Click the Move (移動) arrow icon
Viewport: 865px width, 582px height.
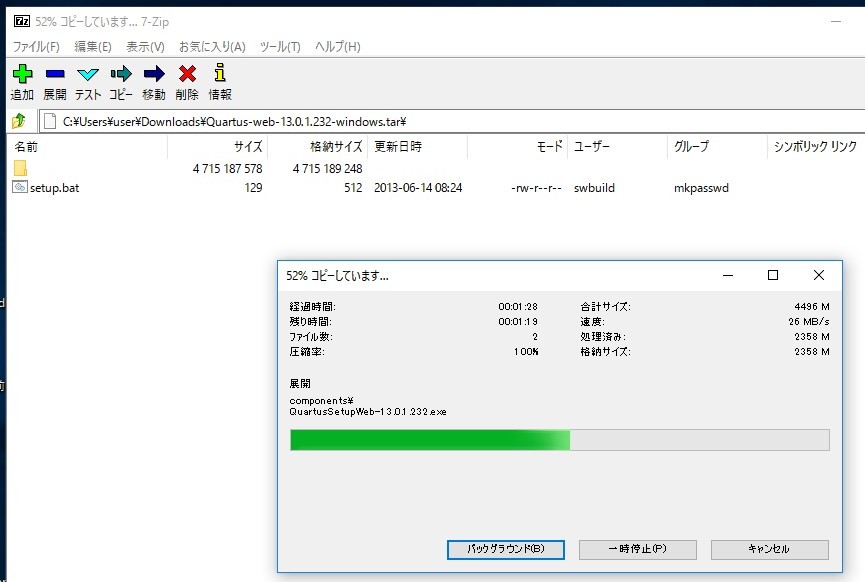pos(154,73)
